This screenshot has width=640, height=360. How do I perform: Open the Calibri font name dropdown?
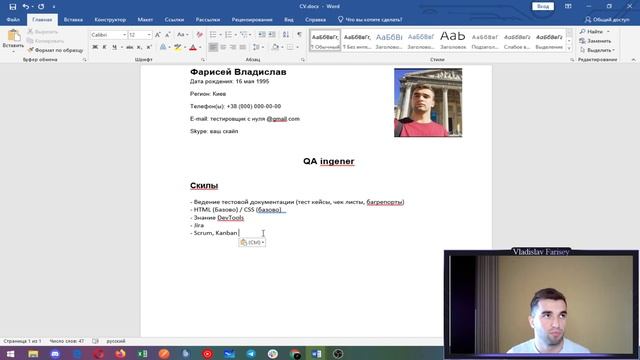[124, 35]
